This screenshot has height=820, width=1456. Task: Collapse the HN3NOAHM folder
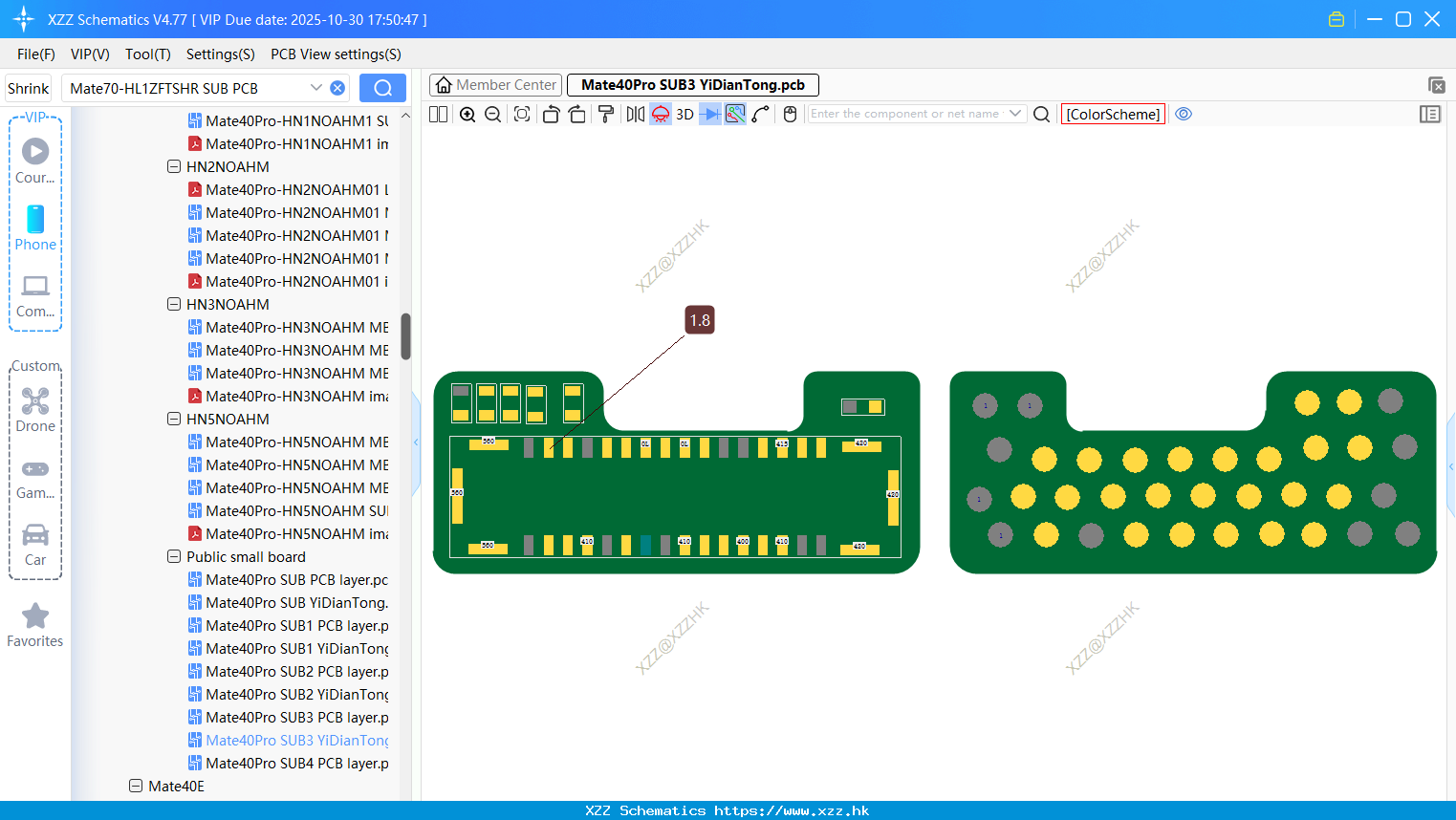(x=174, y=304)
